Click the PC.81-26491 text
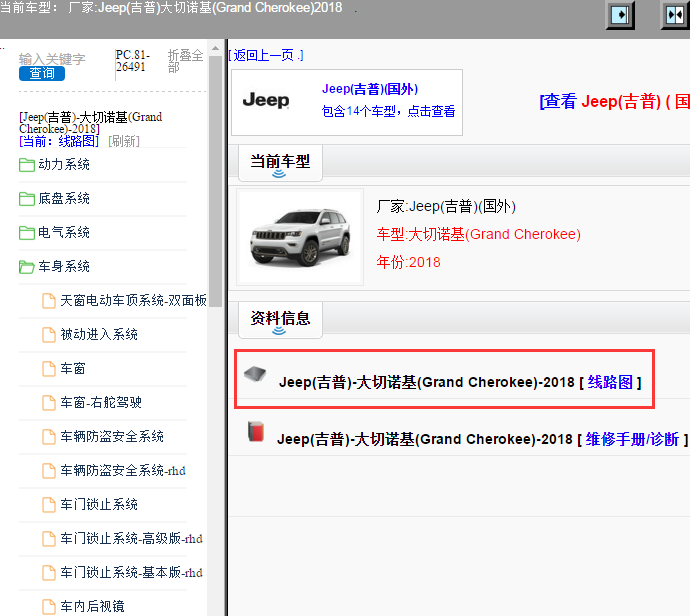690x616 pixels. pyautogui.click(x=133, y=61)
